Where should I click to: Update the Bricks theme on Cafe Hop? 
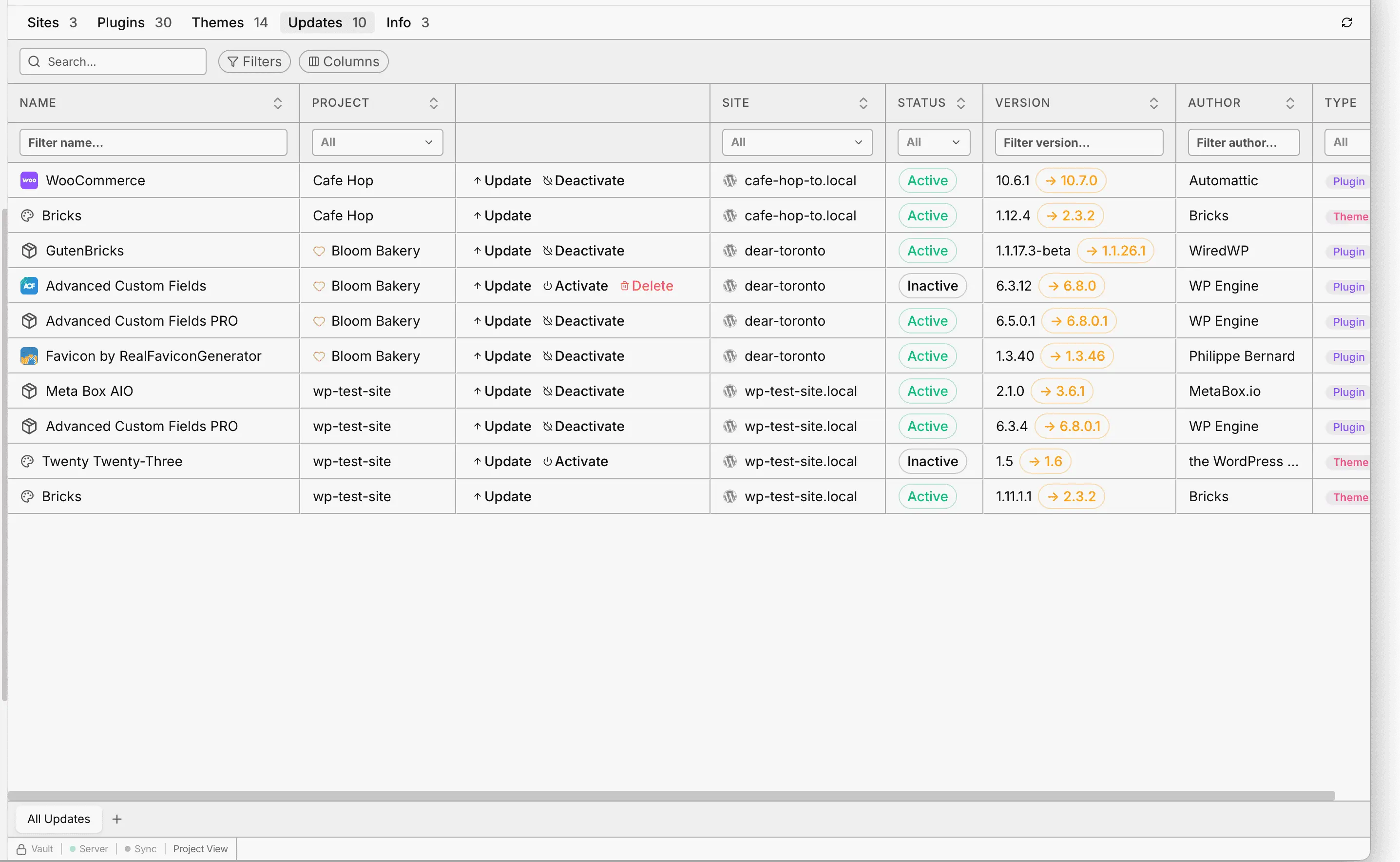502,216
